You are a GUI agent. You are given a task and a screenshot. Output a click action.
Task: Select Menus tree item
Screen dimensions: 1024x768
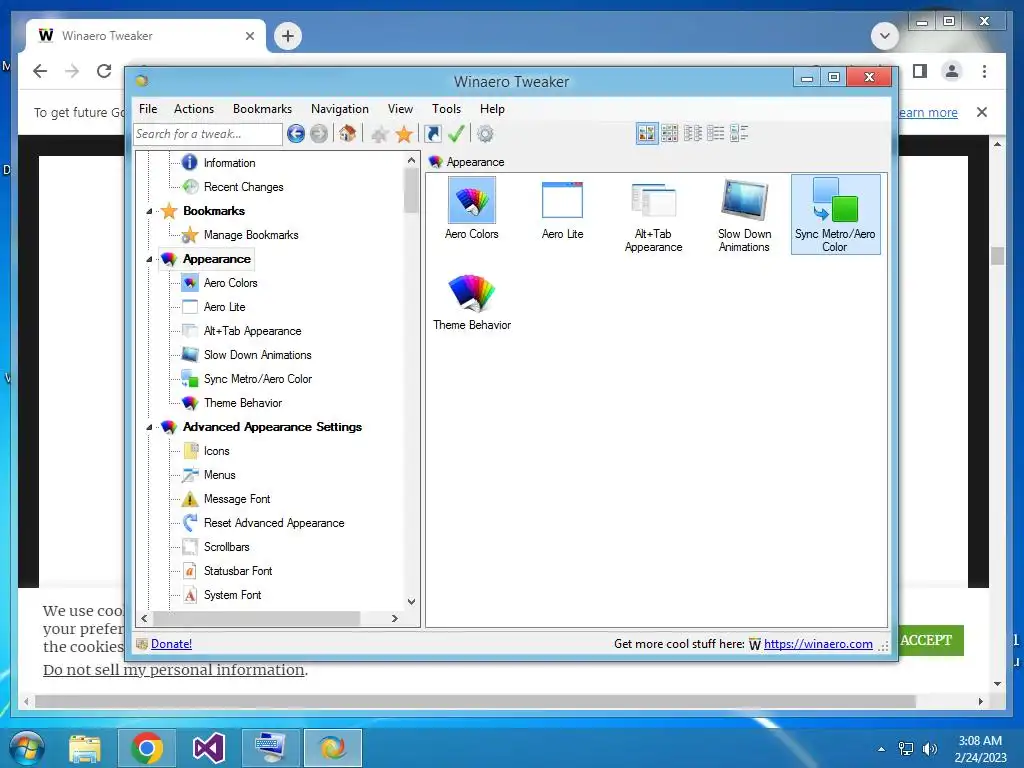pos(219,475)
